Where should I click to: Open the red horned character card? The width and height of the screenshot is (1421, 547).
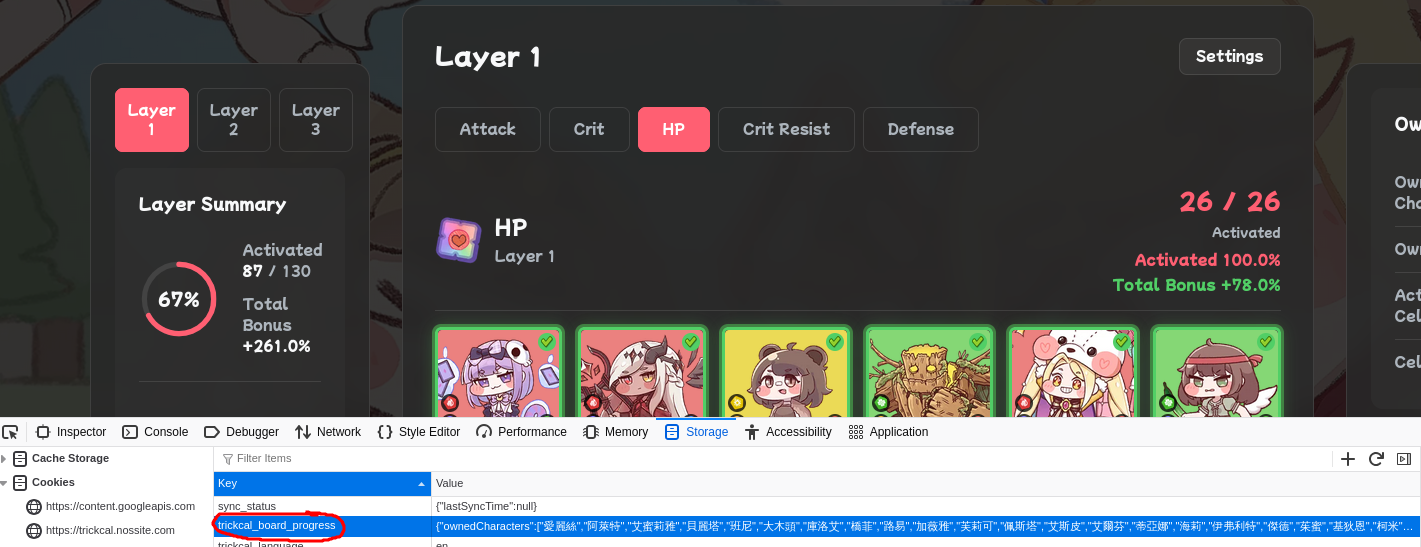coord(641,371)
